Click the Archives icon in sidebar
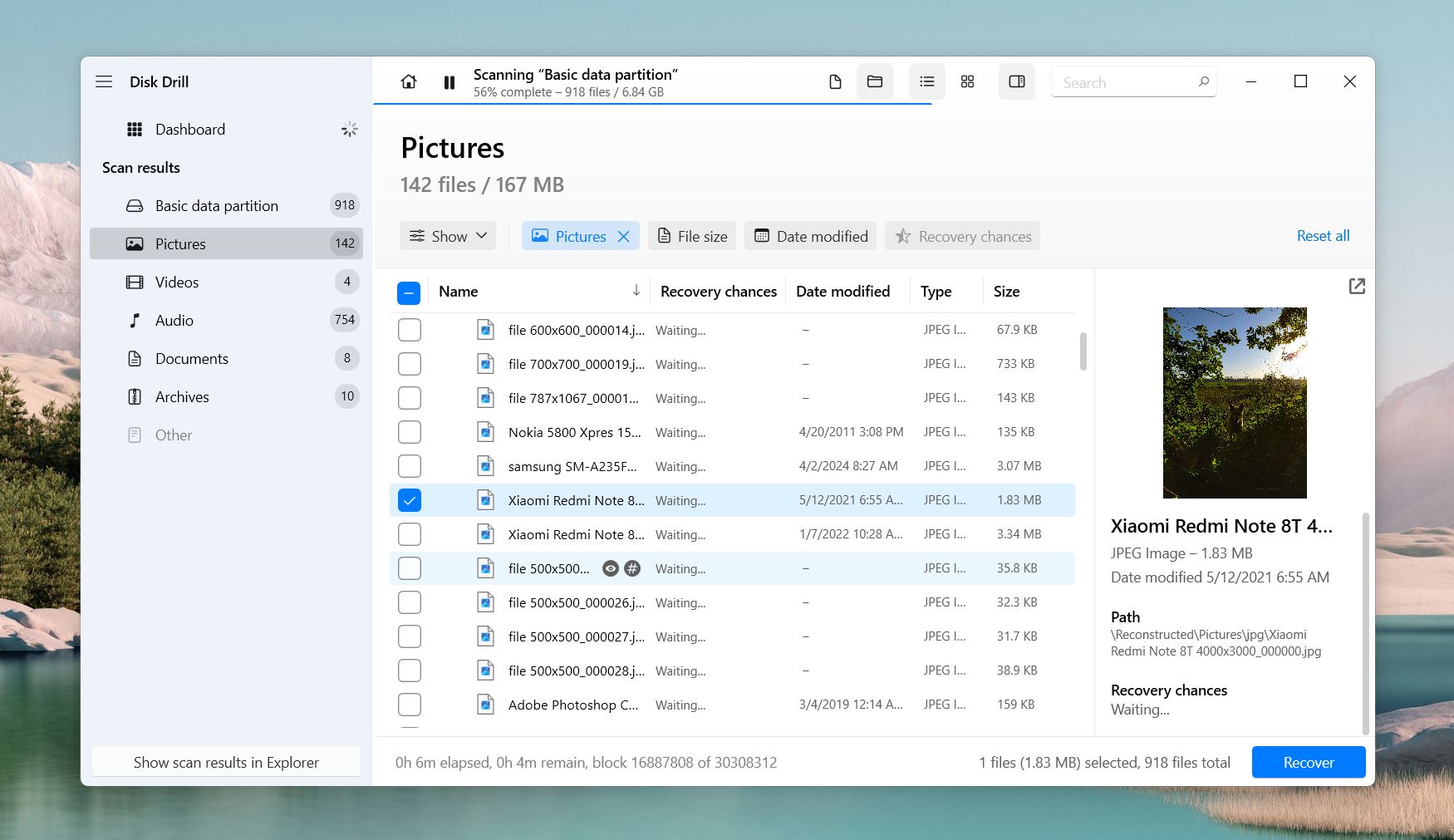This screenshot has width=1454, height=840. click(x=135, y=396)
